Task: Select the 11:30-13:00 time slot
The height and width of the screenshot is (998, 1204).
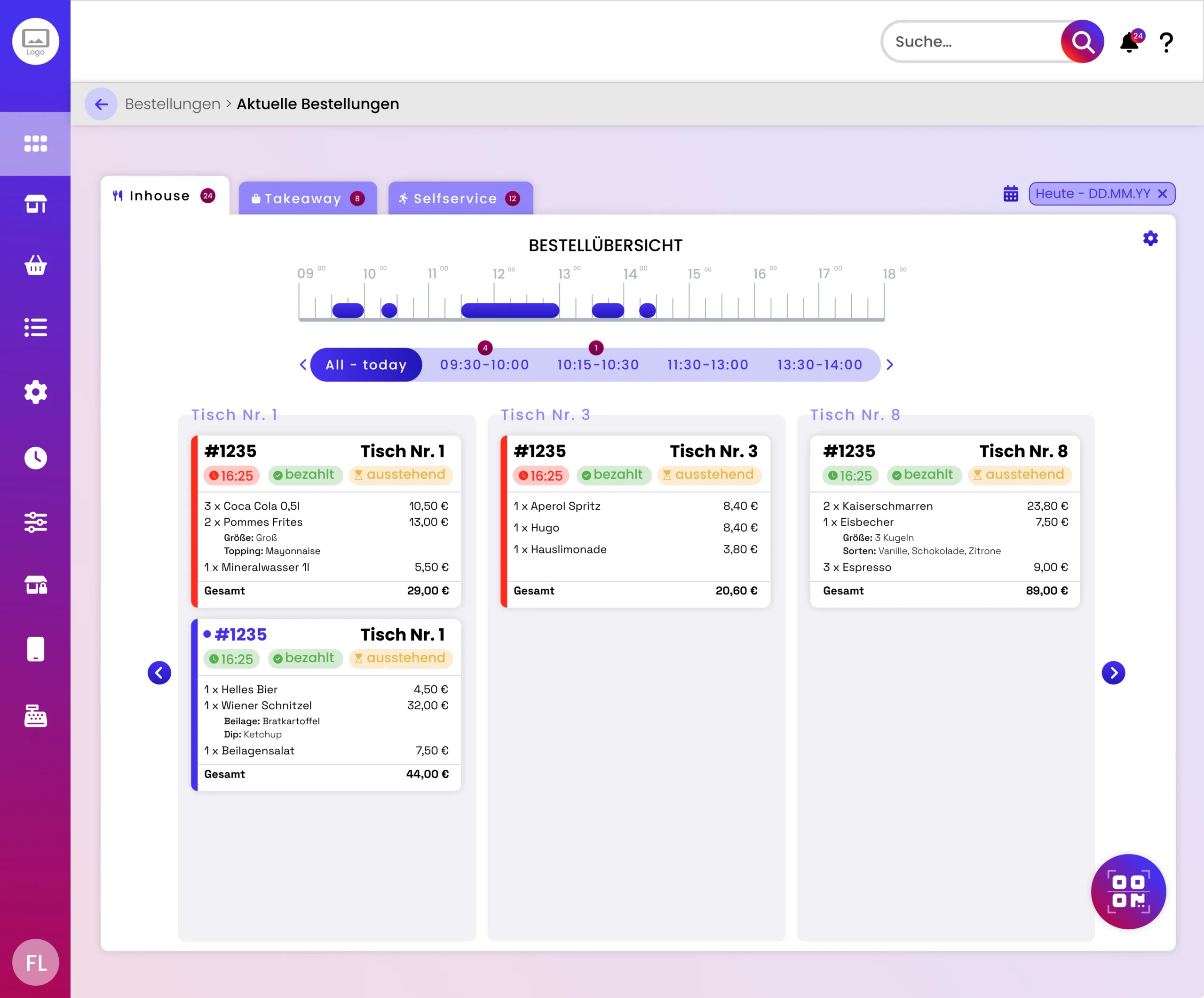Action: pyautogui.click(x=708, y=364)
